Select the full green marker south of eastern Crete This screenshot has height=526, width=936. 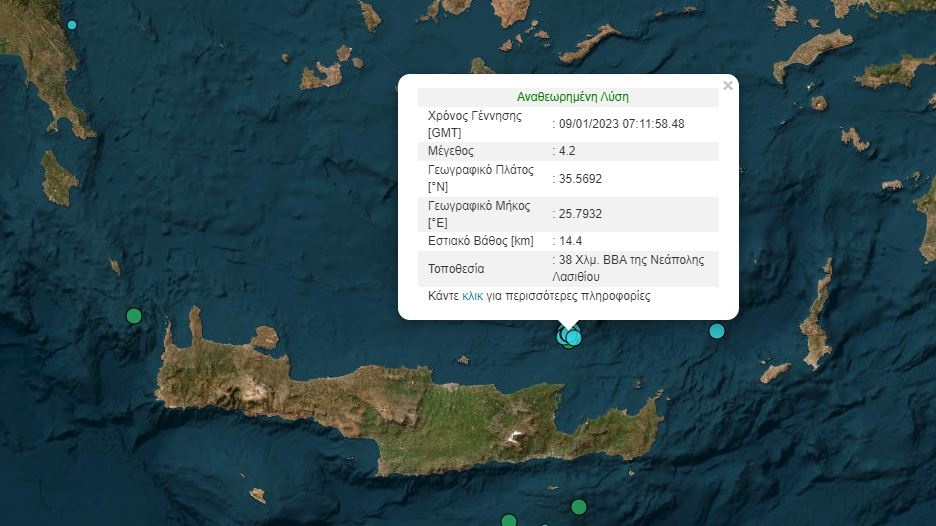(578, 507)
